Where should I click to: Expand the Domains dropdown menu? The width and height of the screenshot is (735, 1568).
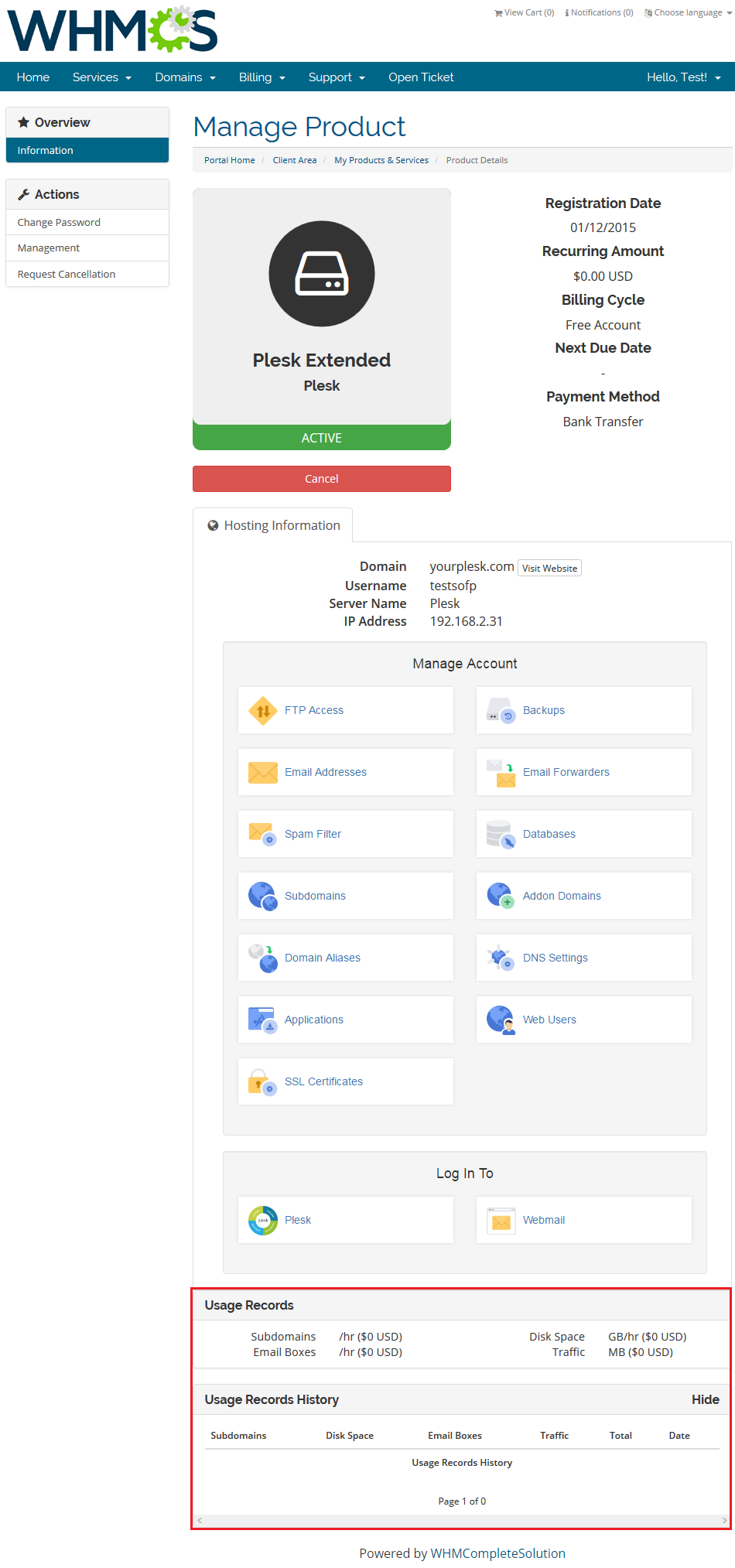click(x=185, y=77)
